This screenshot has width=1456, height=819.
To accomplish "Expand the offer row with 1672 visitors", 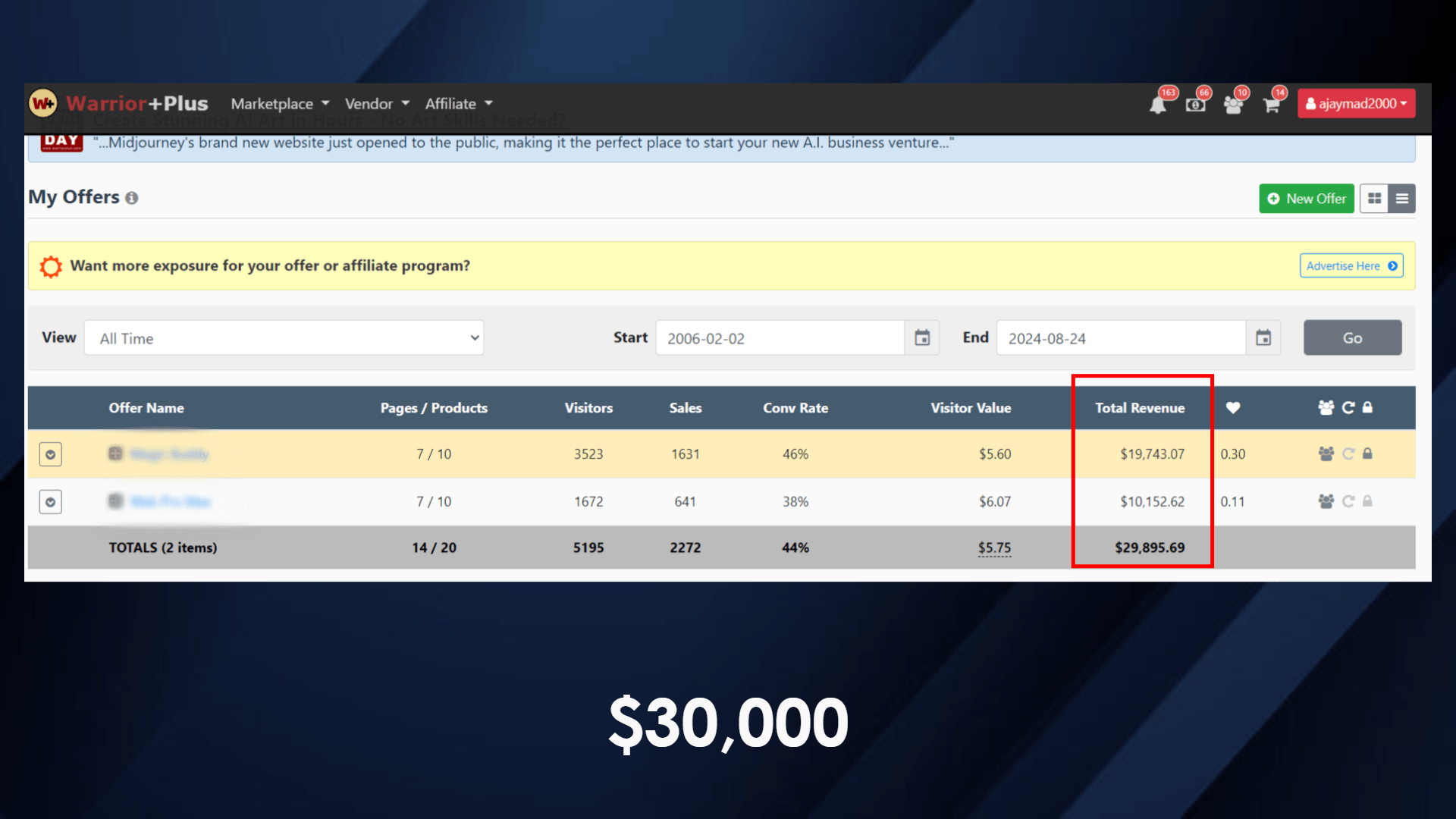I will coord(51,502).
